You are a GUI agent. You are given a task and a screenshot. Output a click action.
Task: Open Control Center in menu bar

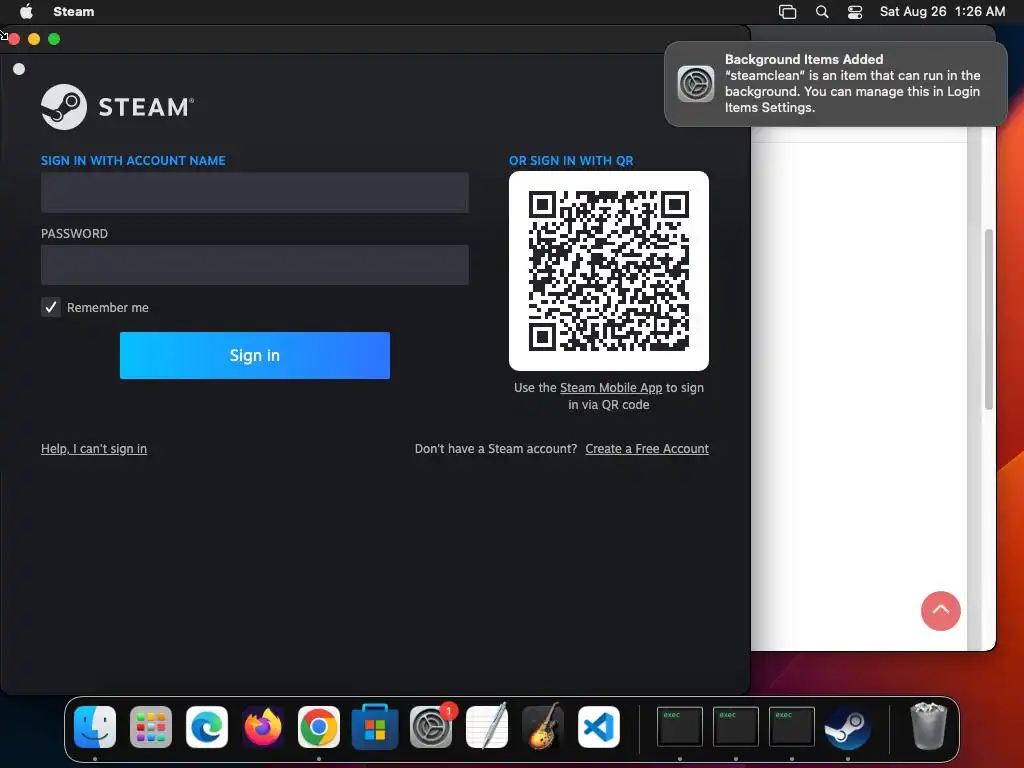click(x=855, y=12)
